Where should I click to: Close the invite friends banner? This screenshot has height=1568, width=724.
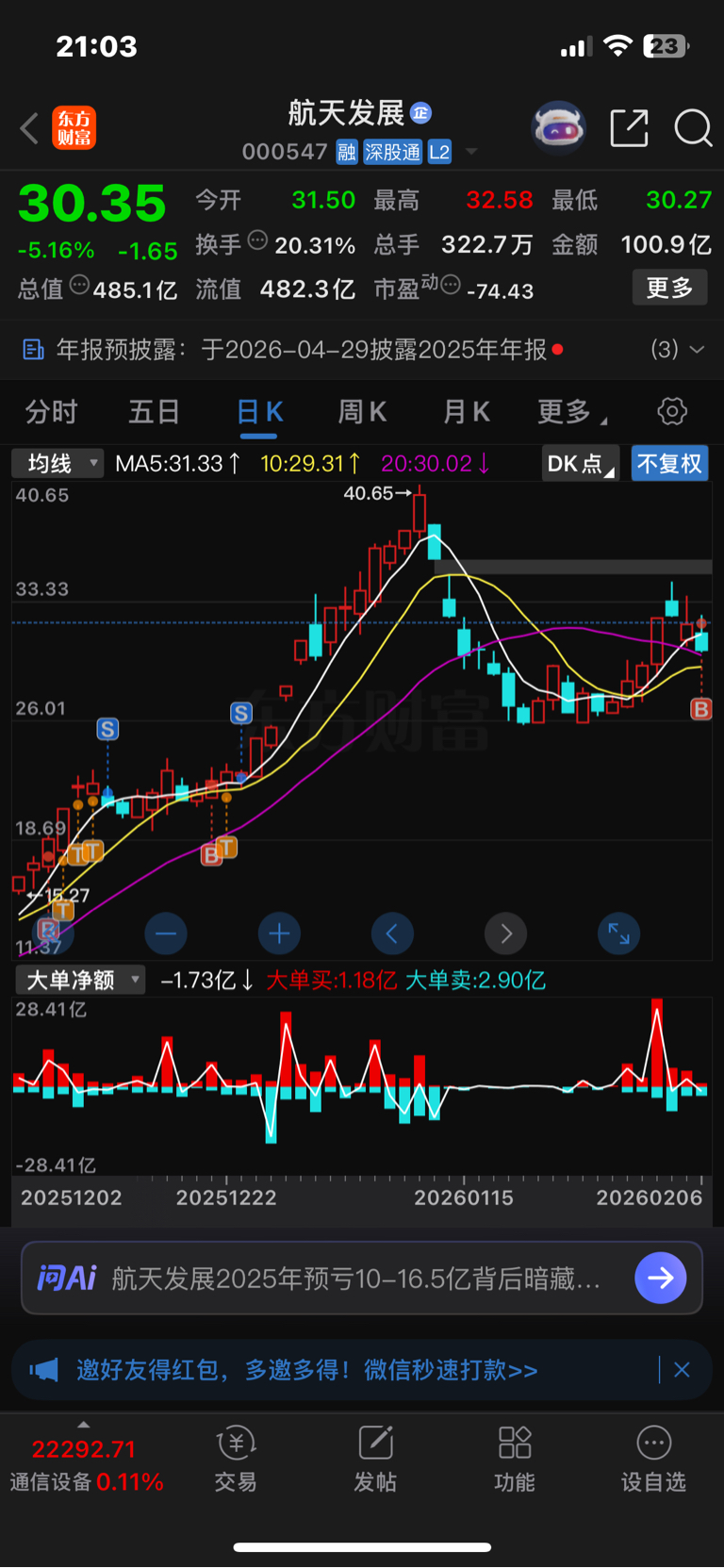(x=682, y=1370)
